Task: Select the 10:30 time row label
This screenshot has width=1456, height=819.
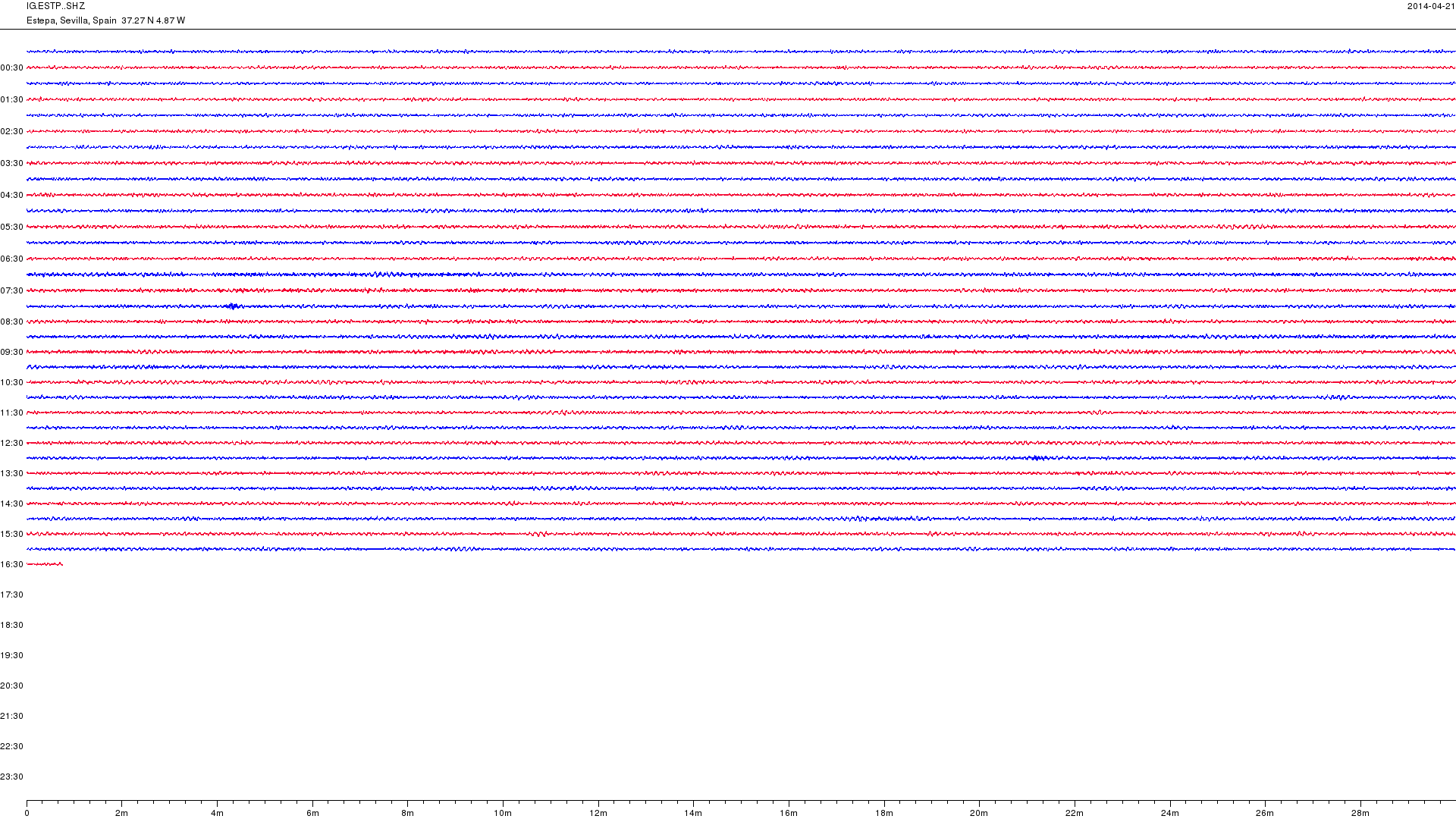Action: pyautogui.click(x=12, y=382)
